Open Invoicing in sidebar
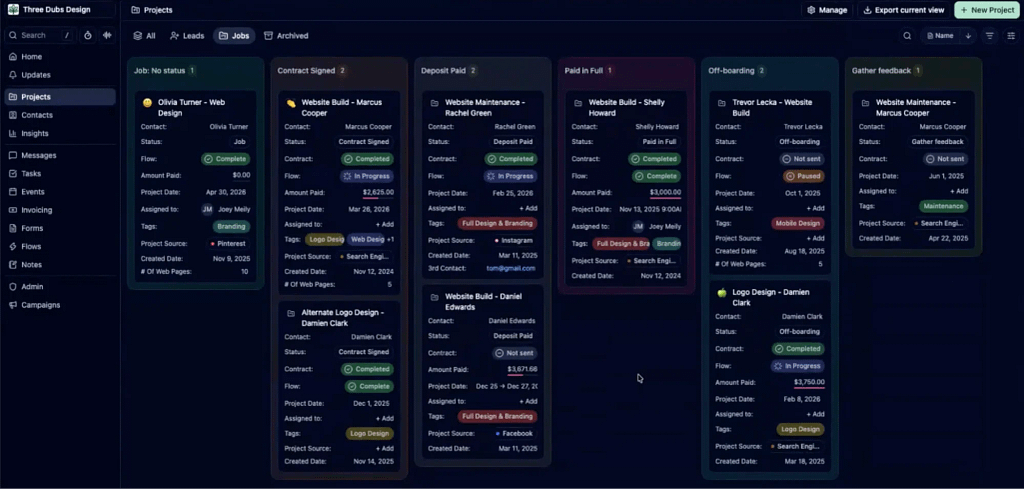Screen dimensions: 1024x489 point(60,210)
